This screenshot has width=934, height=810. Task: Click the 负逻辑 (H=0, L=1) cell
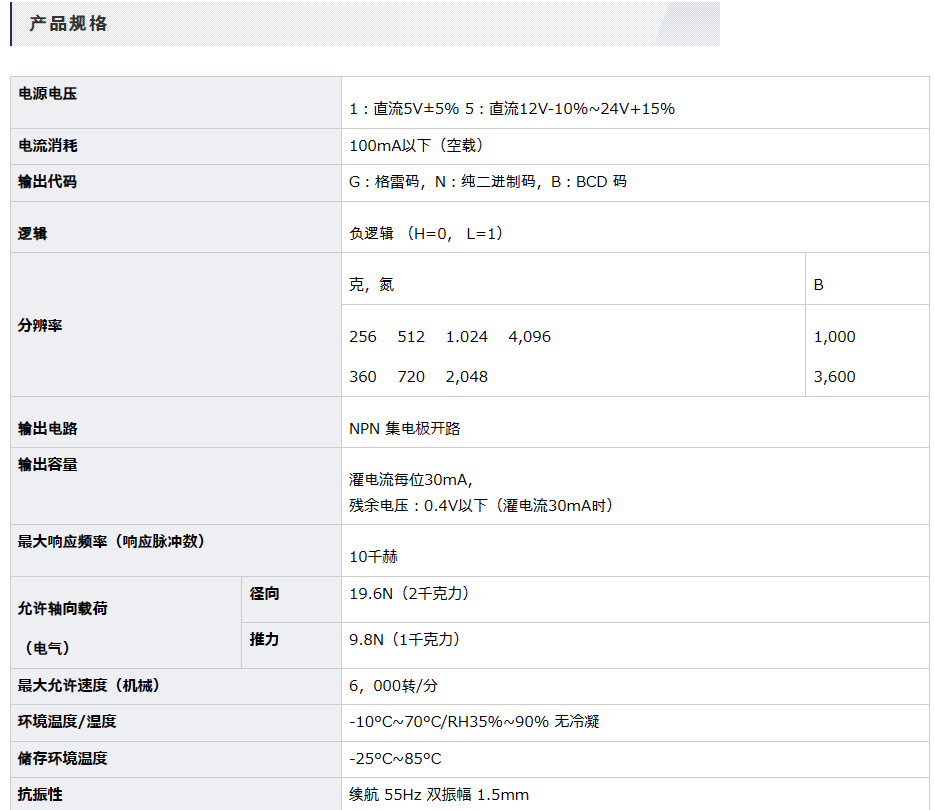426,234
